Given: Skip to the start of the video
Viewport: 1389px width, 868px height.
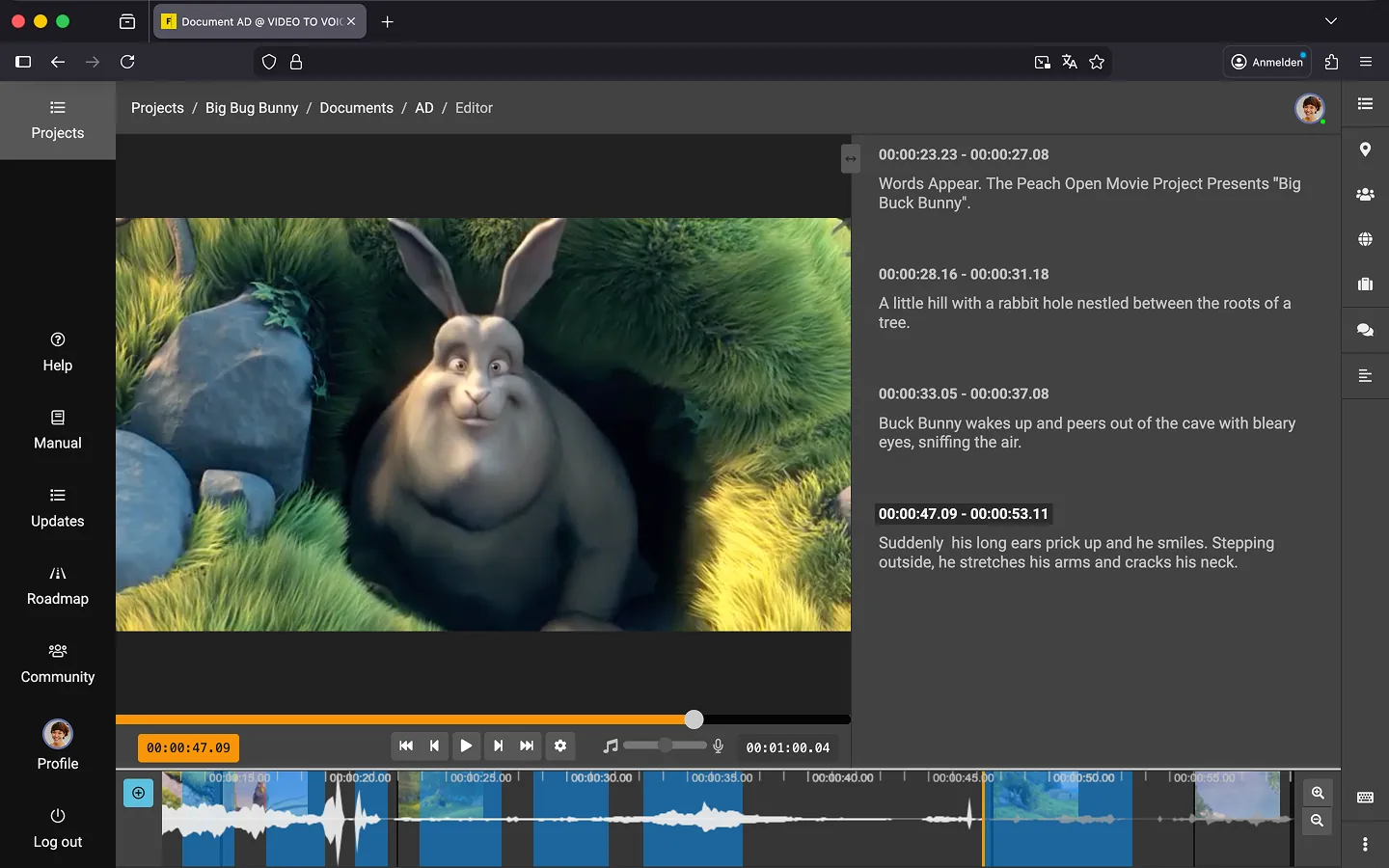Looking at the screenshot, I should point(406,746).
